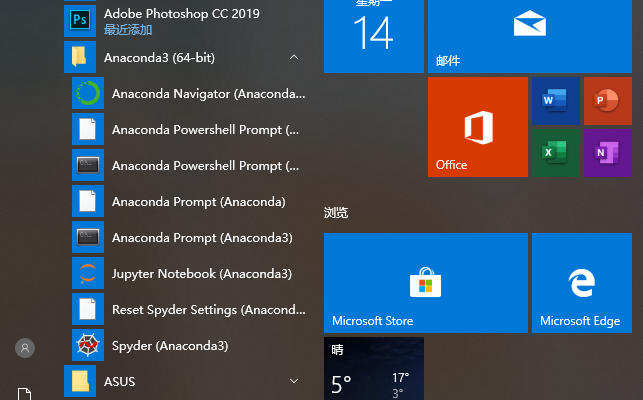
Task: Open Adobe Photoshop CC 2019
Action: pos(180,20)
